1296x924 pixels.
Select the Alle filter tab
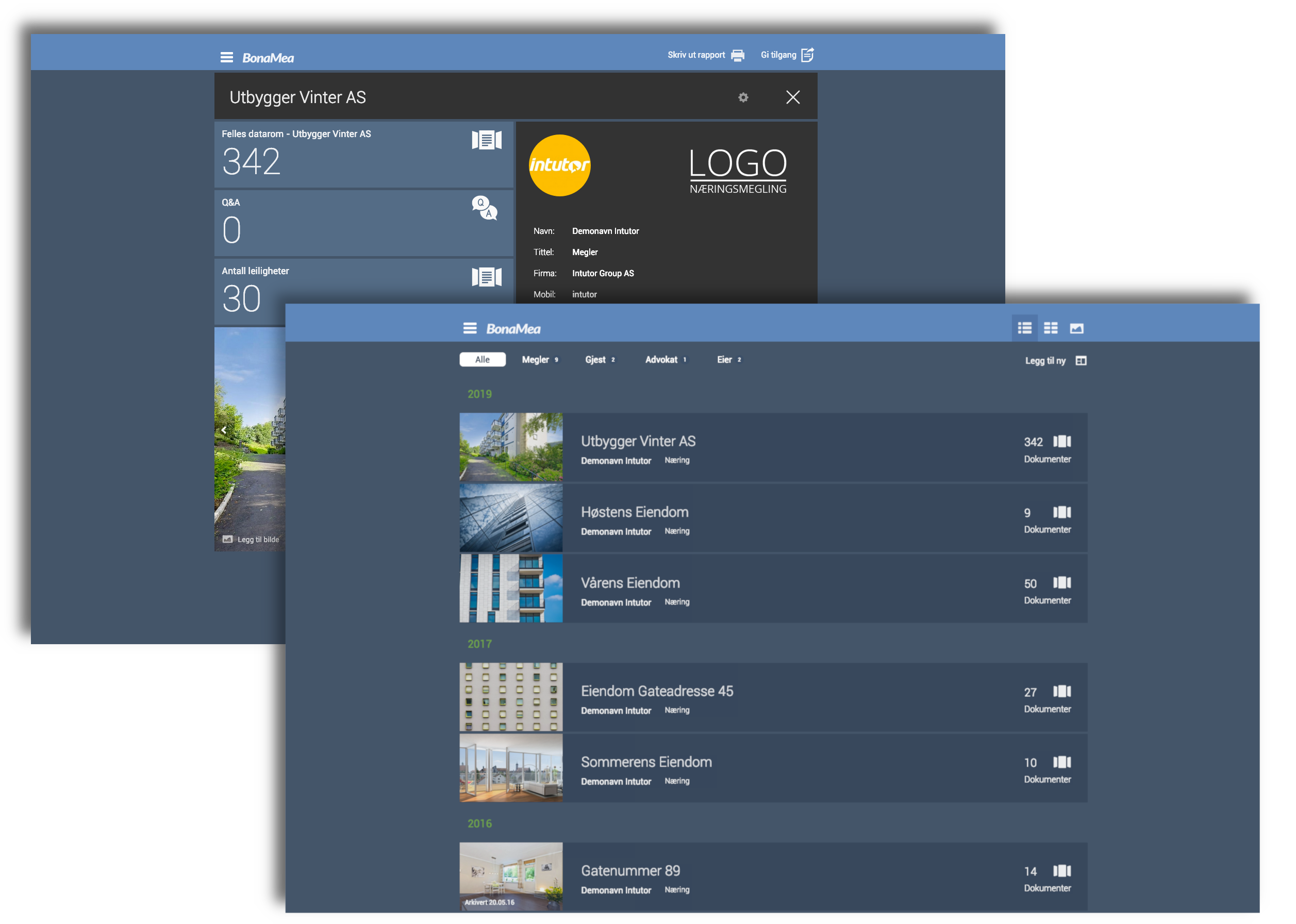point(482,360)
